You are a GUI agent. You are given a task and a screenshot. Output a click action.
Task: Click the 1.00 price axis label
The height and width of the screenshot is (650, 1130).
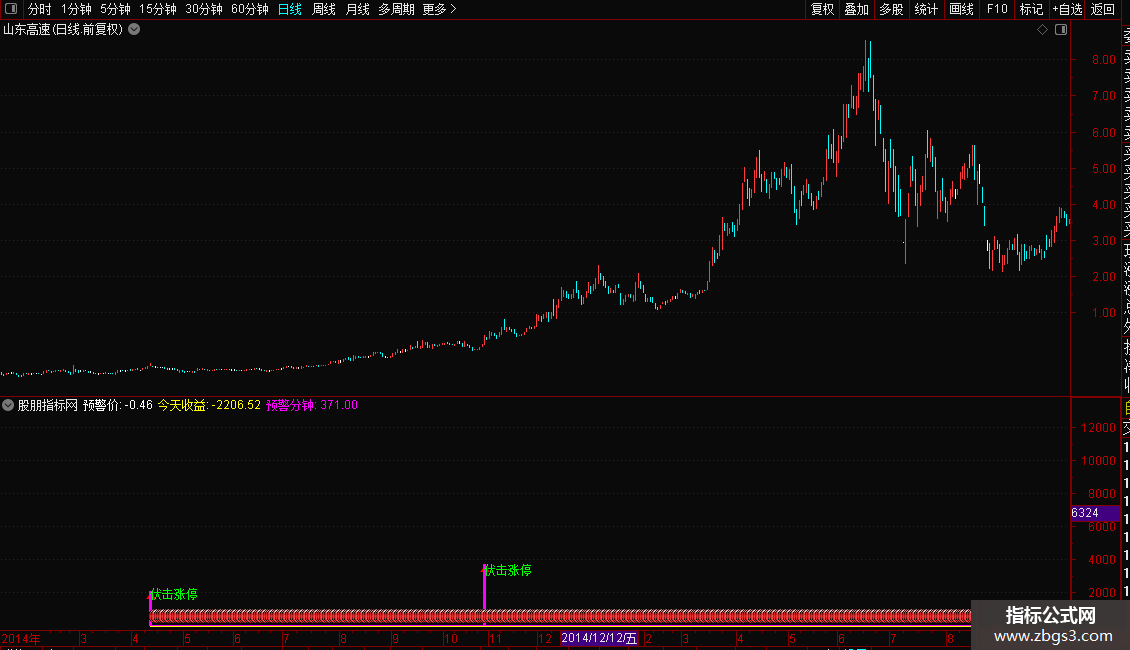[x=1103, y=313]
